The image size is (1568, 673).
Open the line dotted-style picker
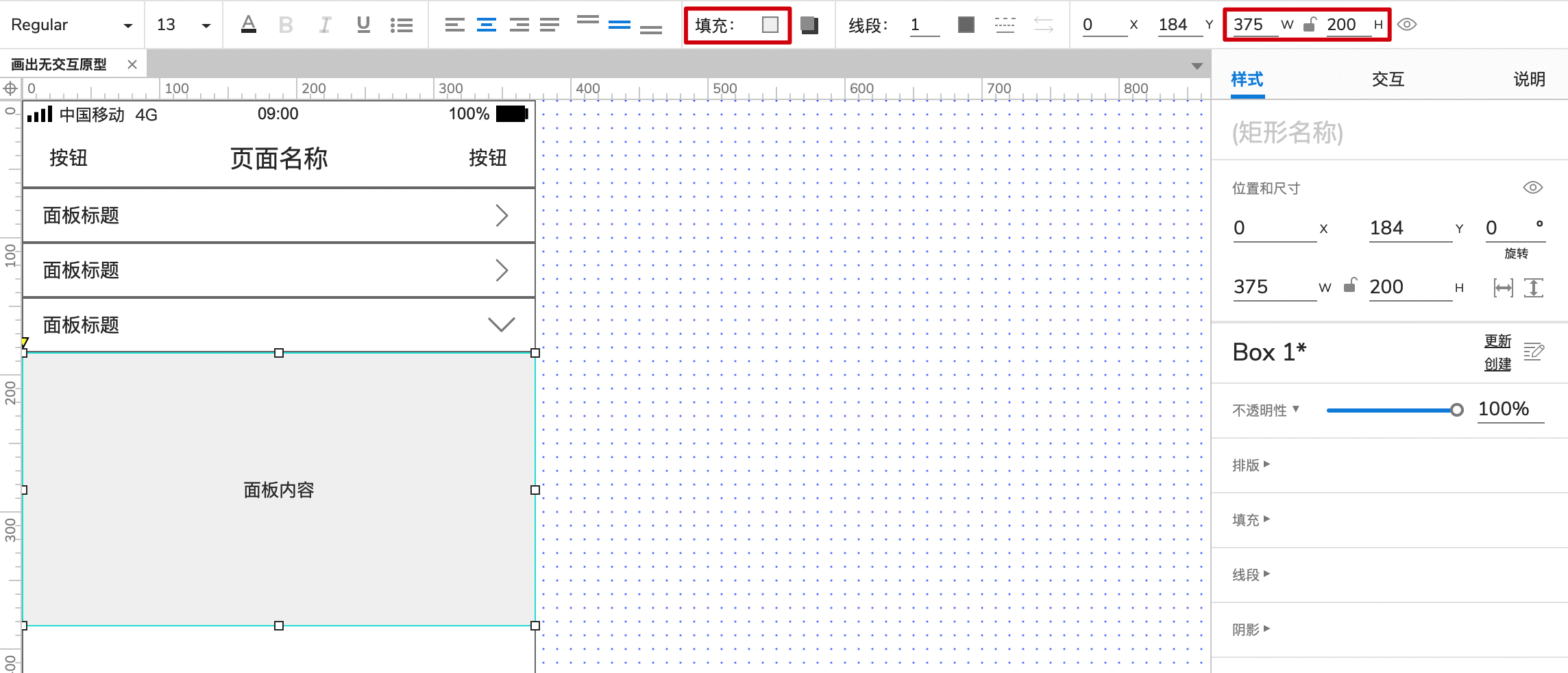tap(1004, 24)
